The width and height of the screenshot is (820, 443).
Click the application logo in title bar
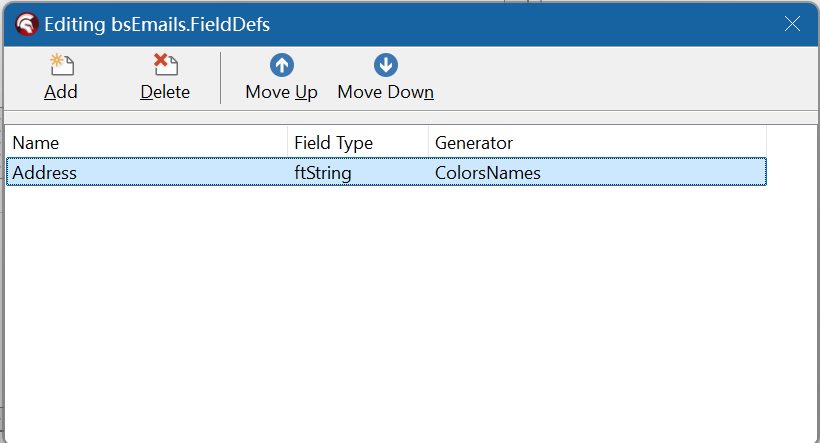[x=27, y=24]
